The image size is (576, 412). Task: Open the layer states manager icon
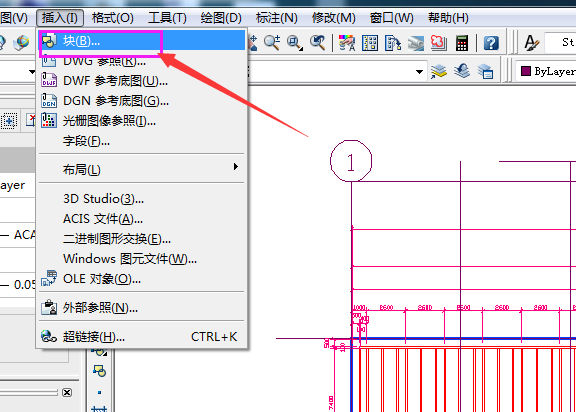(x=485, y=71)
